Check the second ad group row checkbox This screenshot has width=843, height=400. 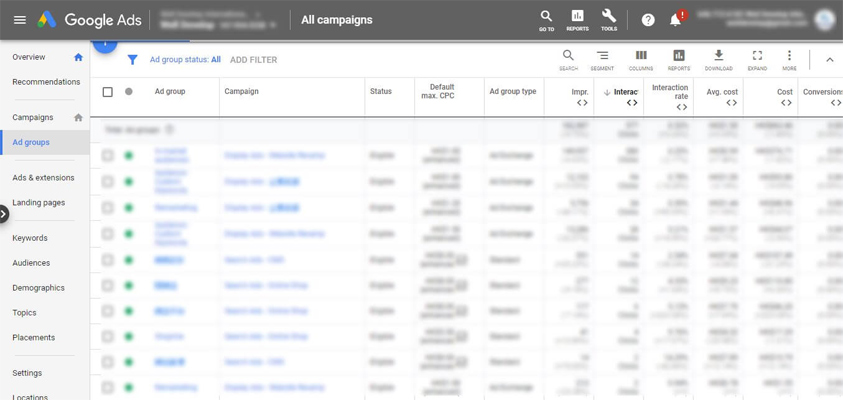(x=108, y=182)
